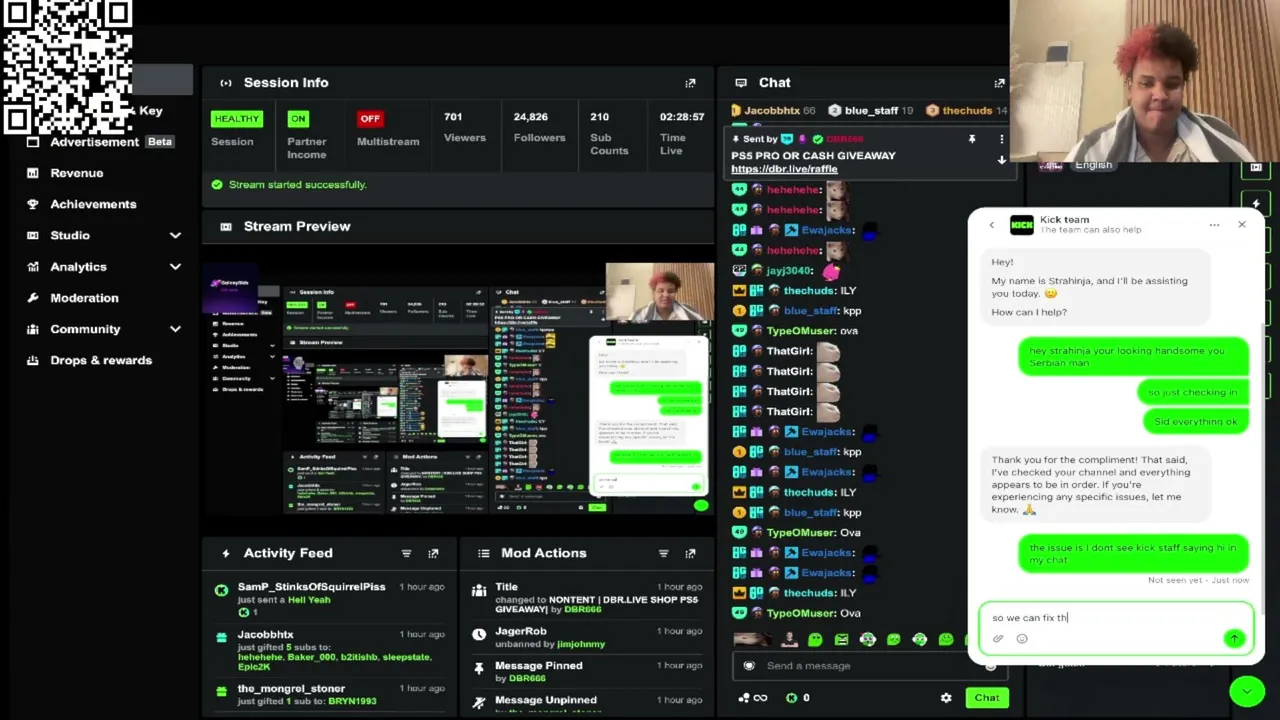
Task: Pop out the Activity Feed panel
Action: (433, 553)
